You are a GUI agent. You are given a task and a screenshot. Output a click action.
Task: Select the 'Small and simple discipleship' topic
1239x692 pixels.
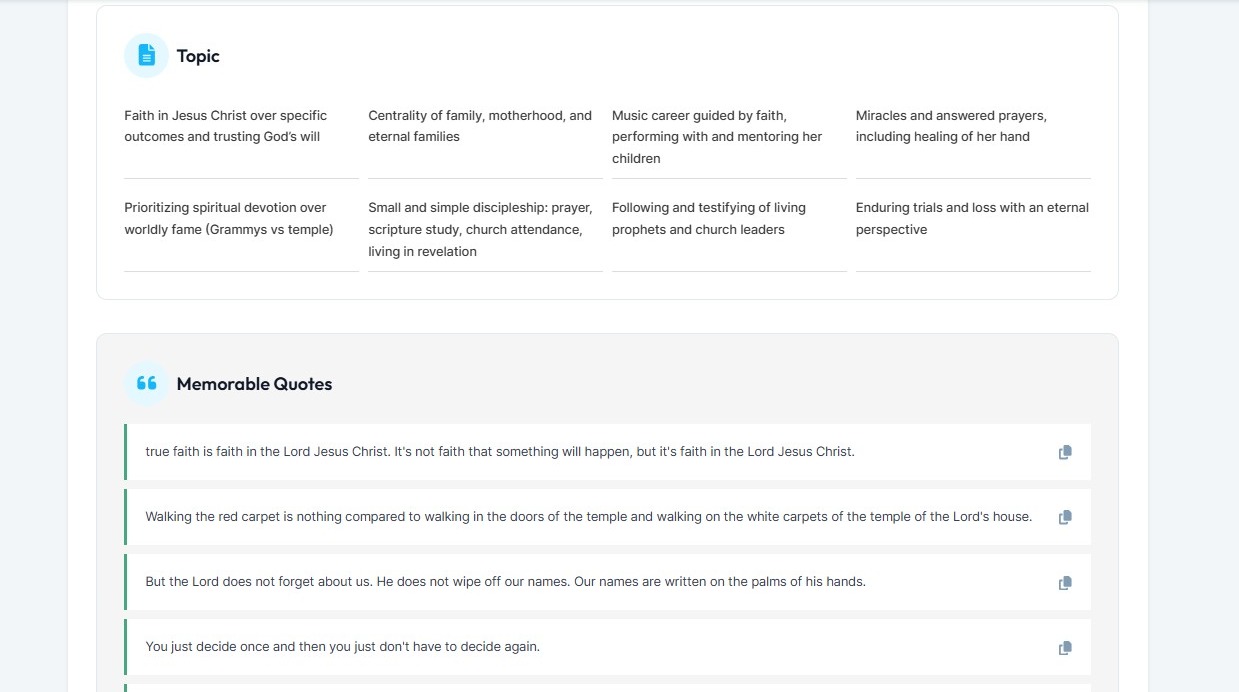[480, 230]
